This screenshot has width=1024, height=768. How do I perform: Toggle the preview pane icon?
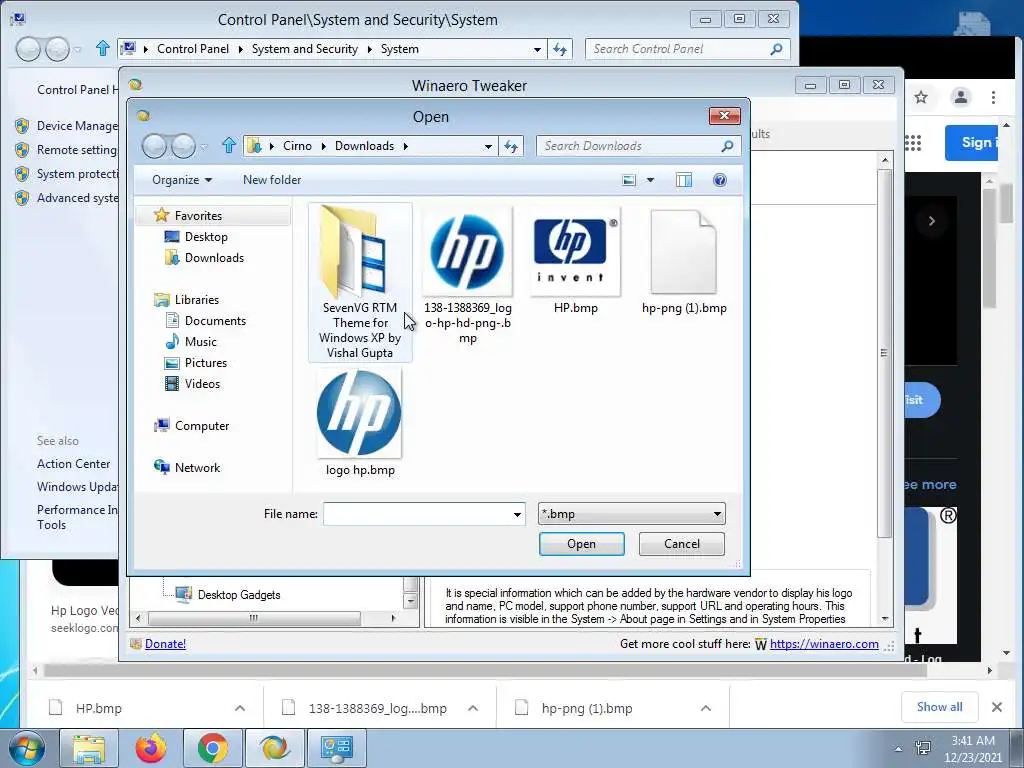pos(684,180)
